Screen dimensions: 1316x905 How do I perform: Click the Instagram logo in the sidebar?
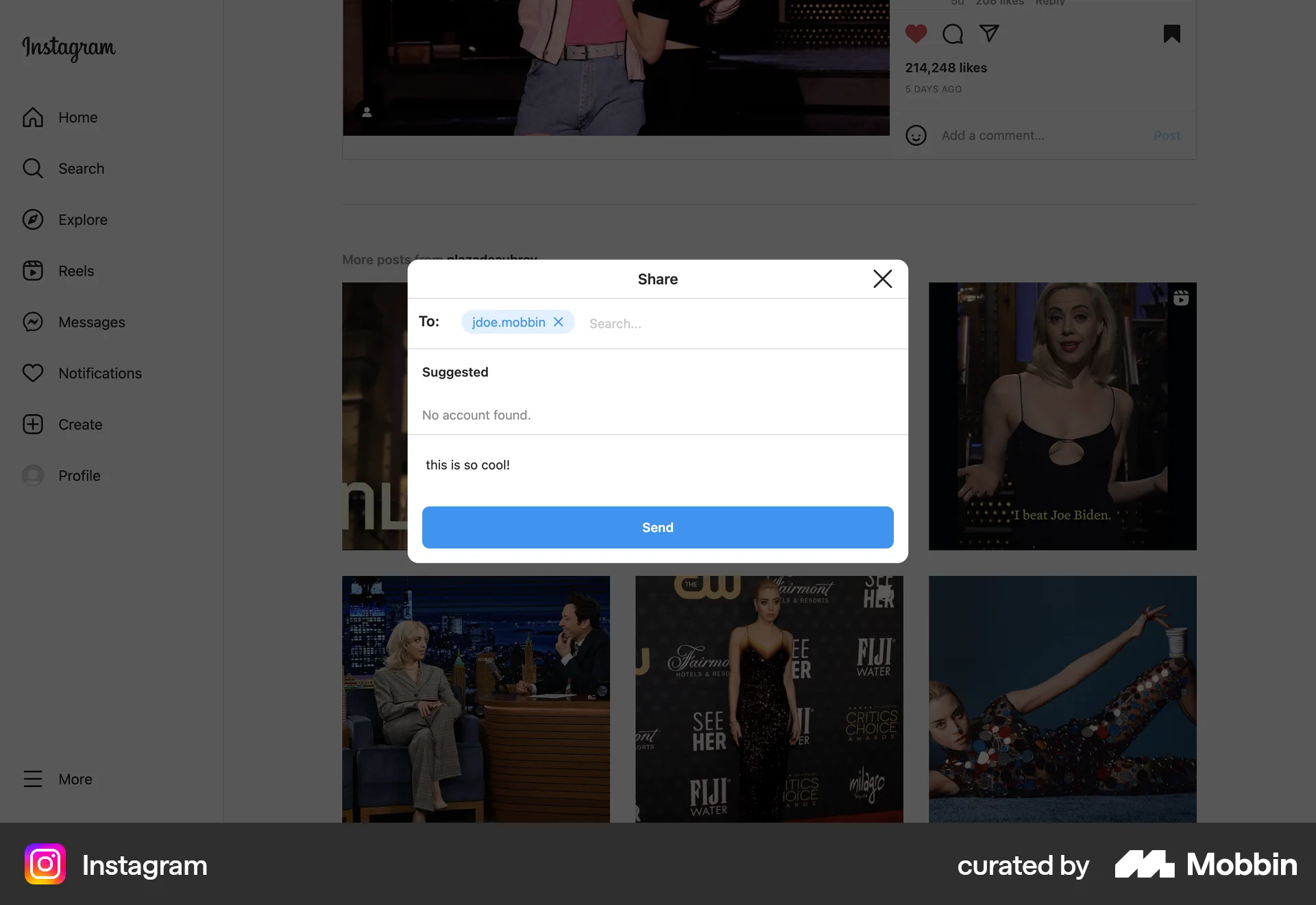coord(68,49)
